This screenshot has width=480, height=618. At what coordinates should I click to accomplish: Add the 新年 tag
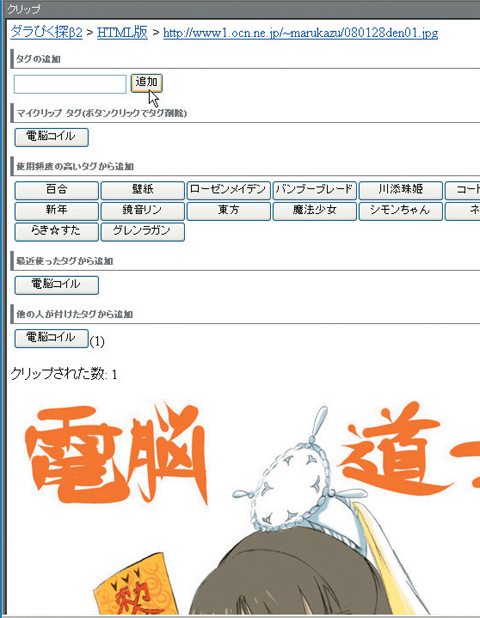[x=56, y=211]
